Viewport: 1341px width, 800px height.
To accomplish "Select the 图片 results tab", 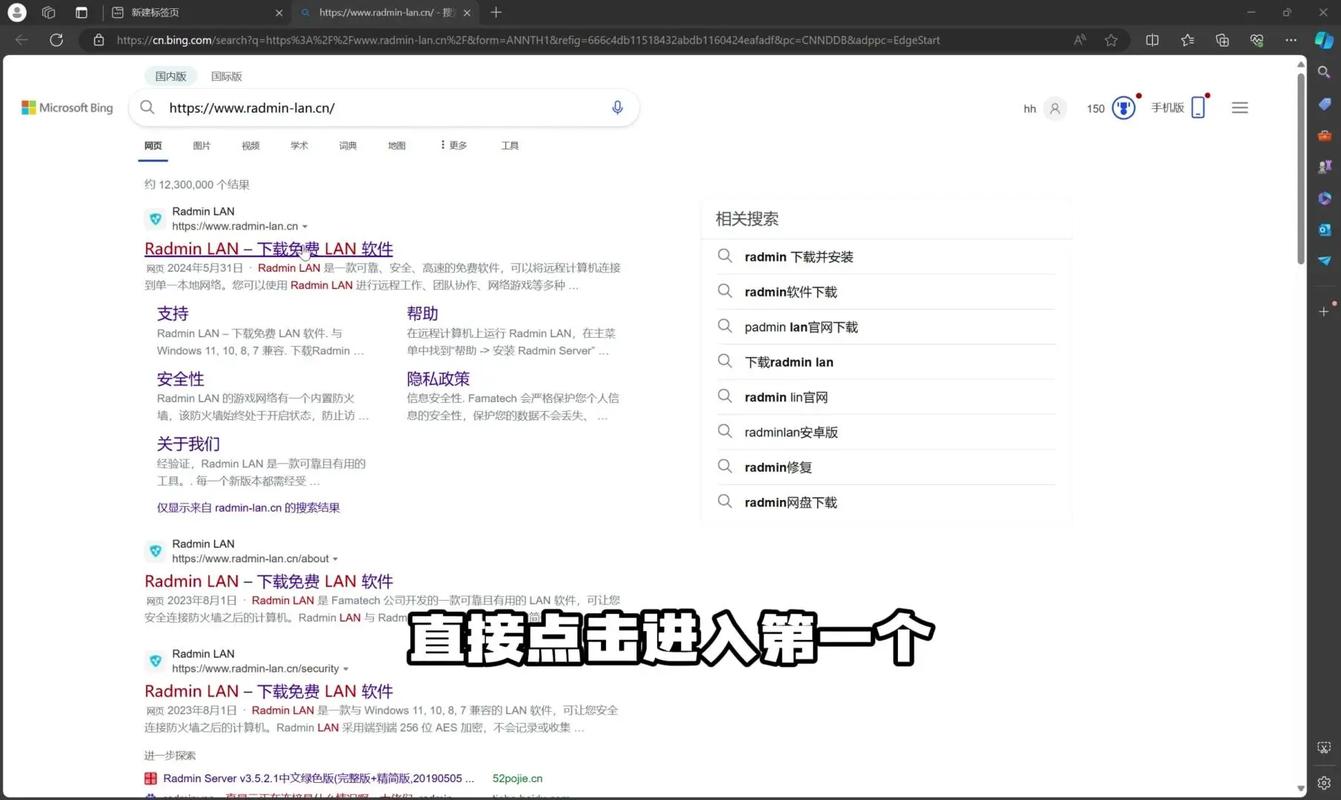I will (x=201, y=146).
